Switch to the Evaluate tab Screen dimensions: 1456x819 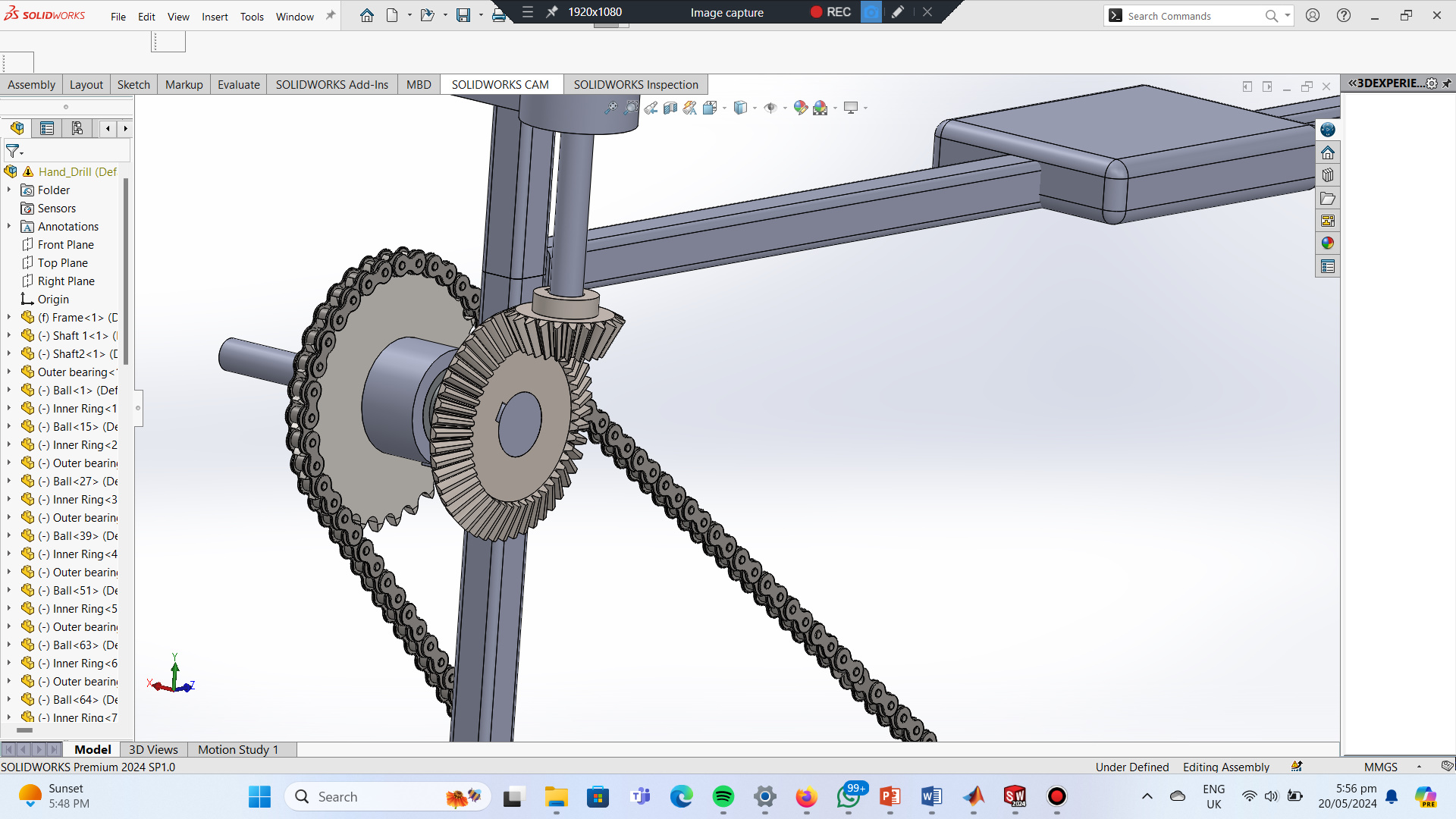point(238,84)
